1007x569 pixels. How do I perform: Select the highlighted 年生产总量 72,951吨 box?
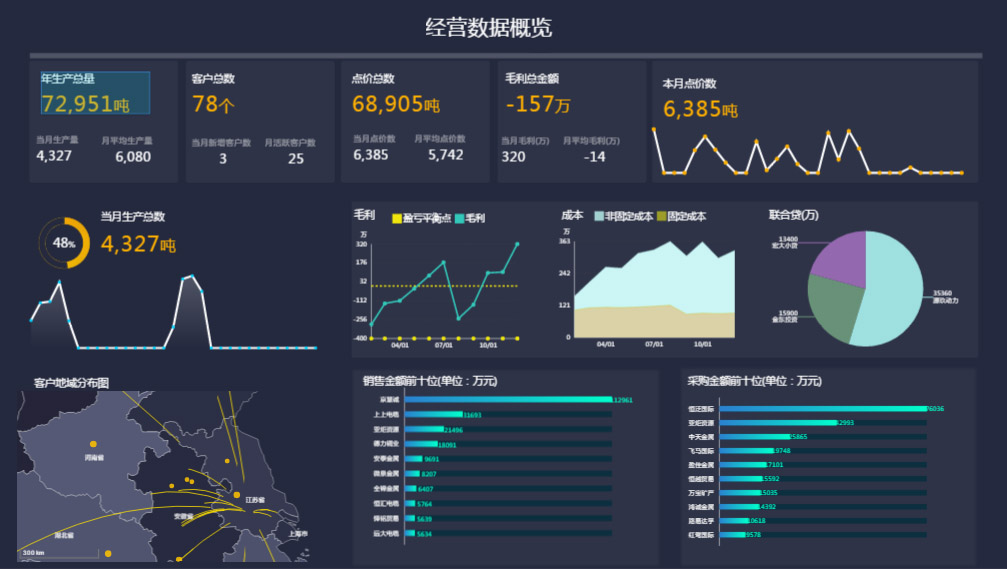[95, 93]
